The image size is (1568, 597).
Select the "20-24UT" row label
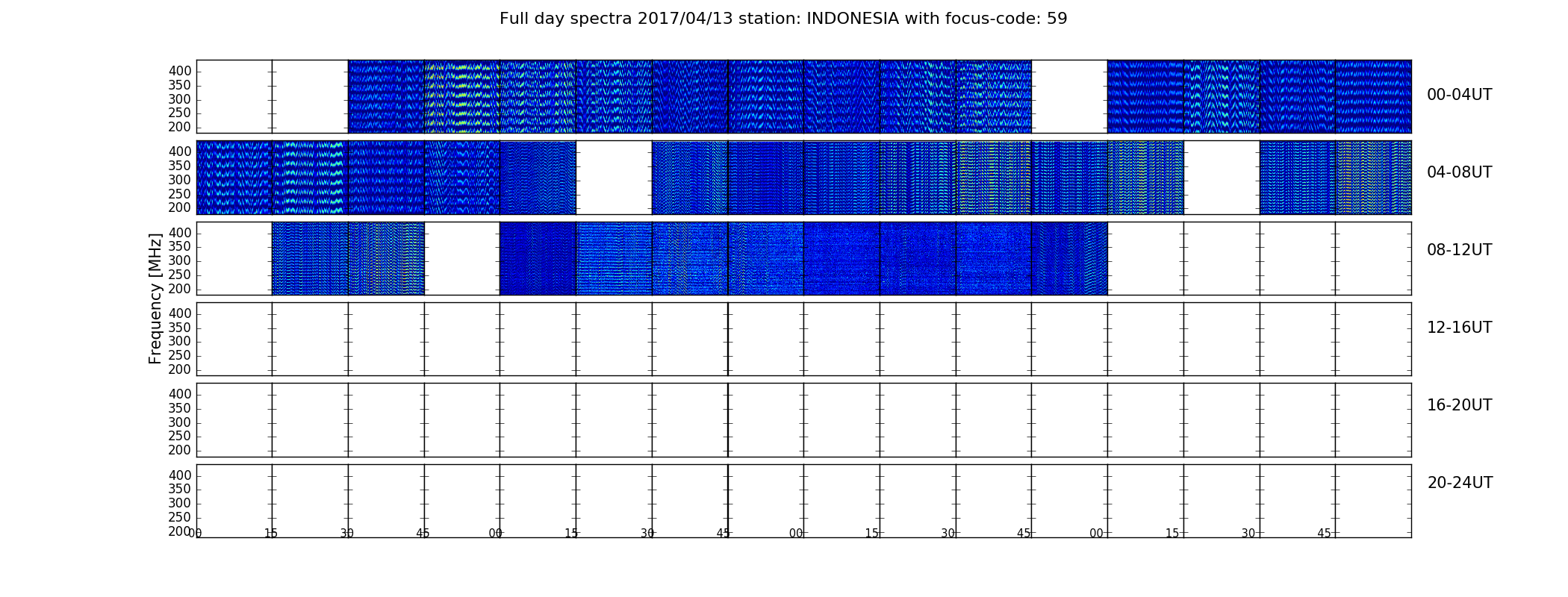(1460, 483)
